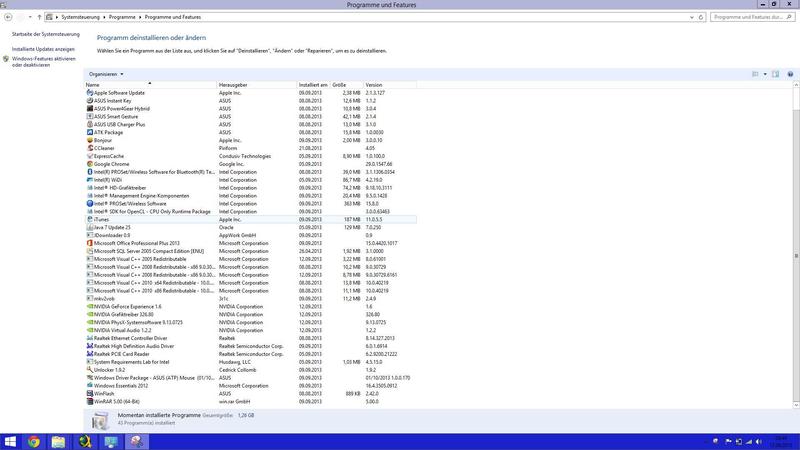The height and width of the screenshot is (450, 800).
Task: Click the Microsoft Office Professional Plus icon
Action: pos(90,243)
